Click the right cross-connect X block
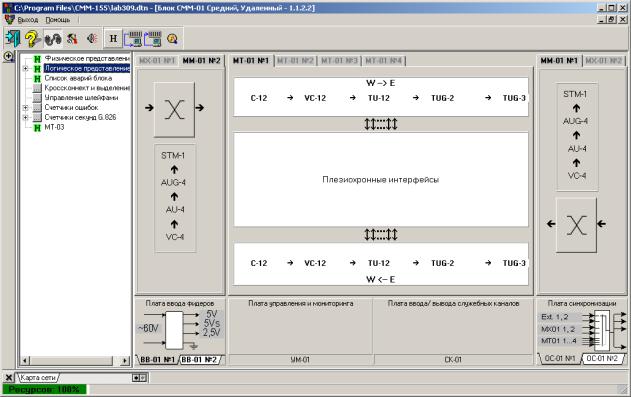The width and height of the screenshot is (631, 397). 576,225
